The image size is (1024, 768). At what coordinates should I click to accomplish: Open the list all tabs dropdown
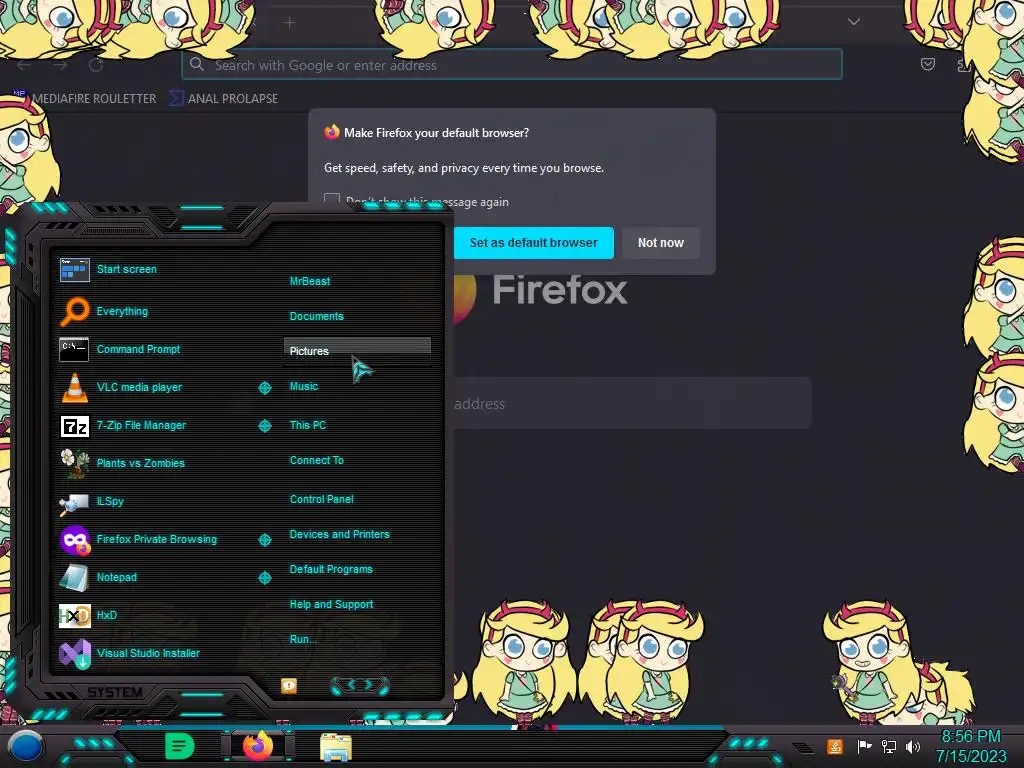[854, 22]
